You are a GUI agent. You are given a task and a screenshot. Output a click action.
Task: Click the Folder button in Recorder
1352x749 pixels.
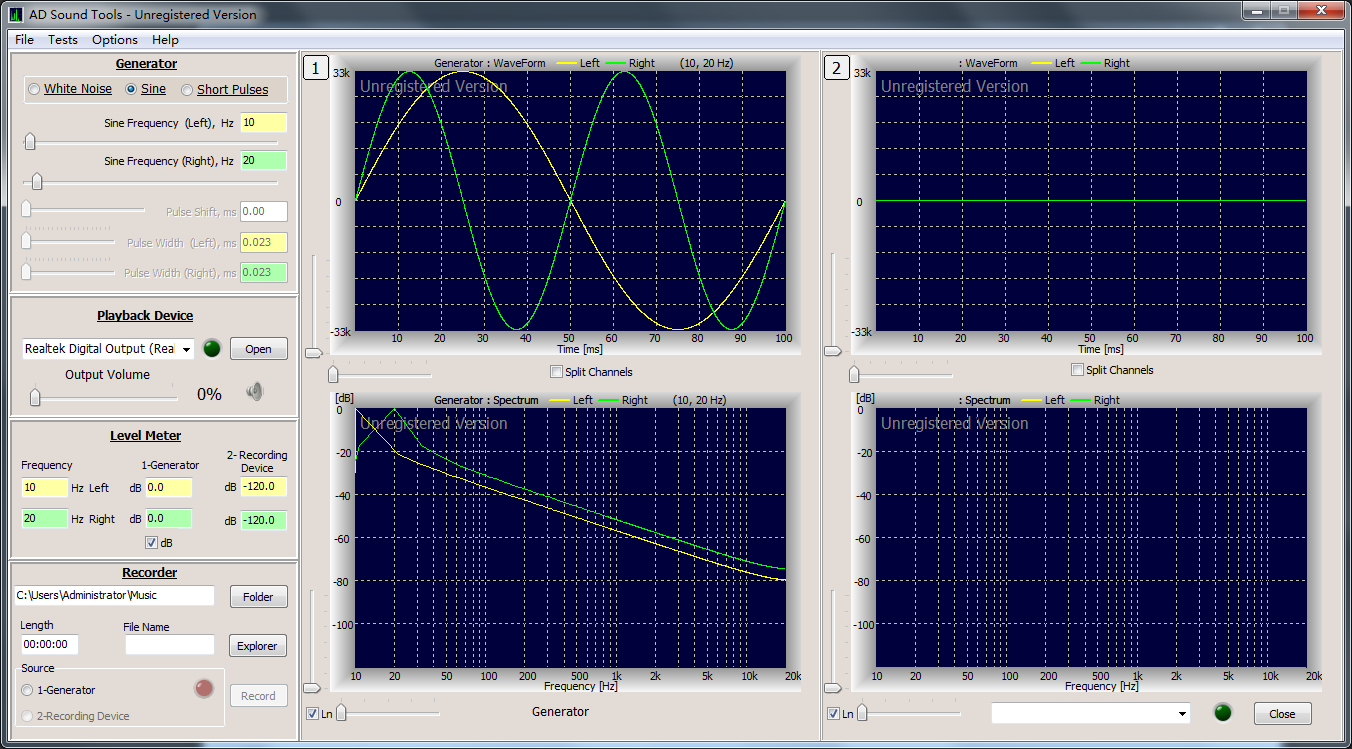258,597
